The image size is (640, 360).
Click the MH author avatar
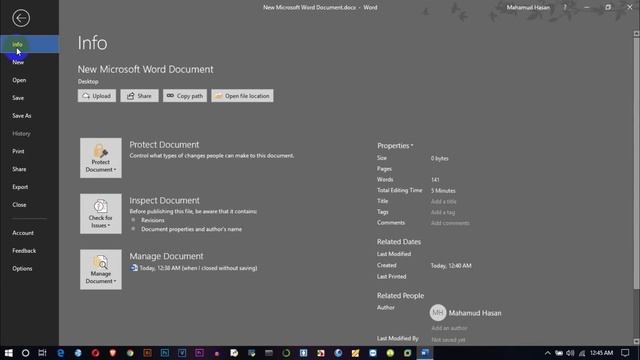coord(438,313)
